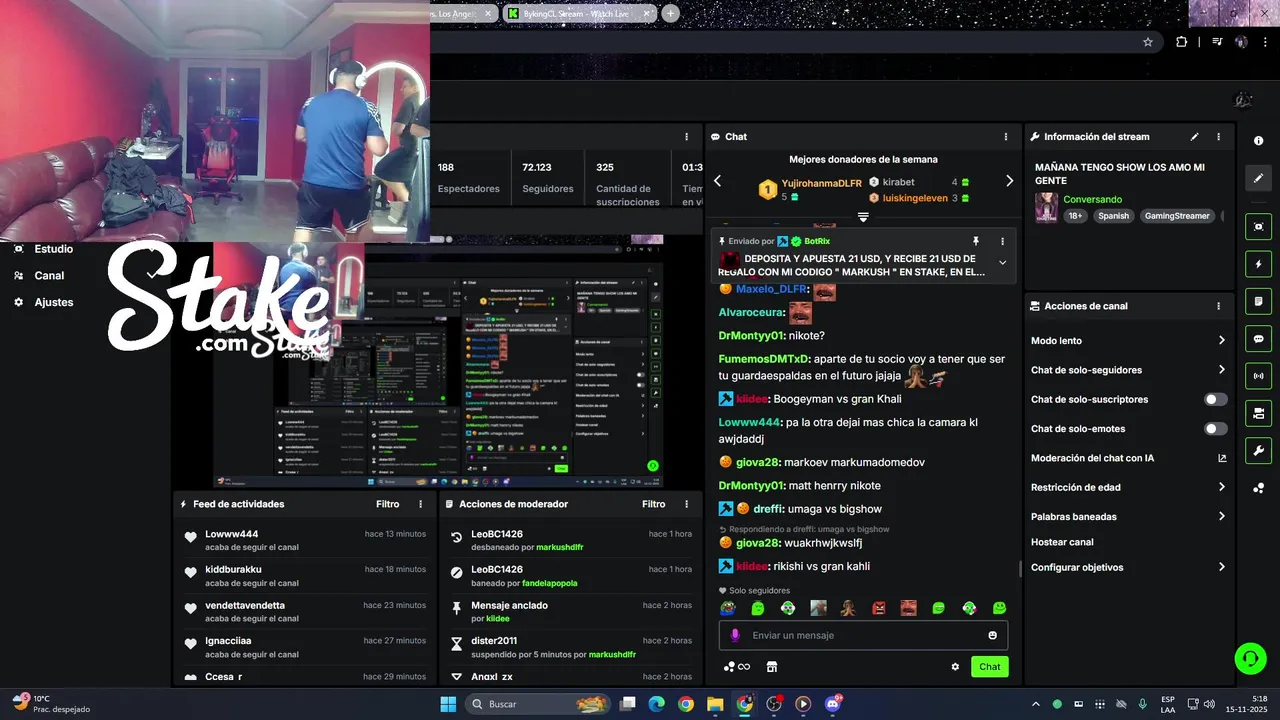Click the pencil edit icon in right sidebar
Screen dimensions: 1280x720
[1258, 178]
